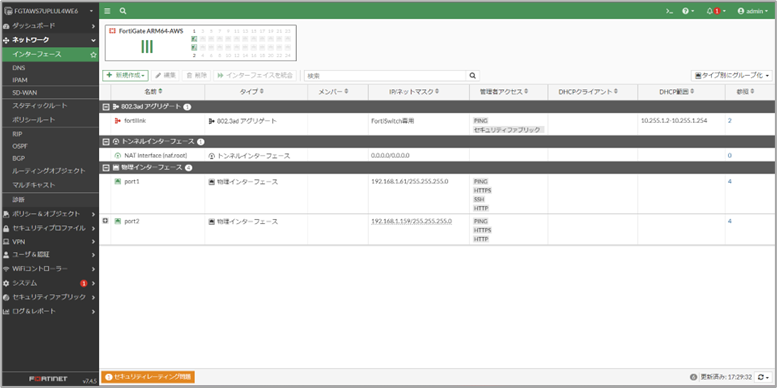The image size is (777, 388).
Task: Open the help question mark menu
Action: pyautogui.click(x=688, y=10)
